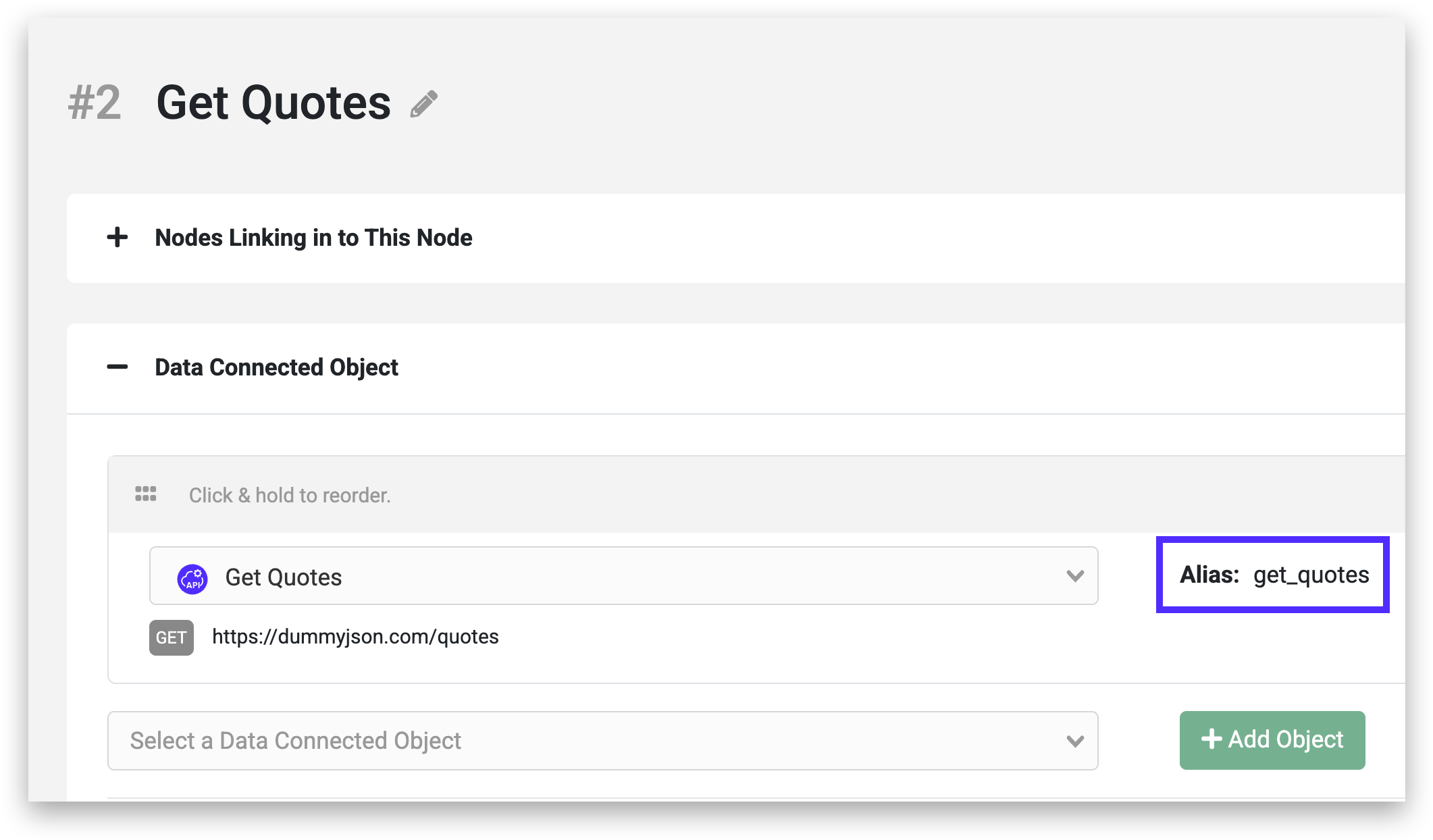Viewport: 1433px width, 840px height.
Task: Click the get_quotes alias value
Action: pos(1311,575)
